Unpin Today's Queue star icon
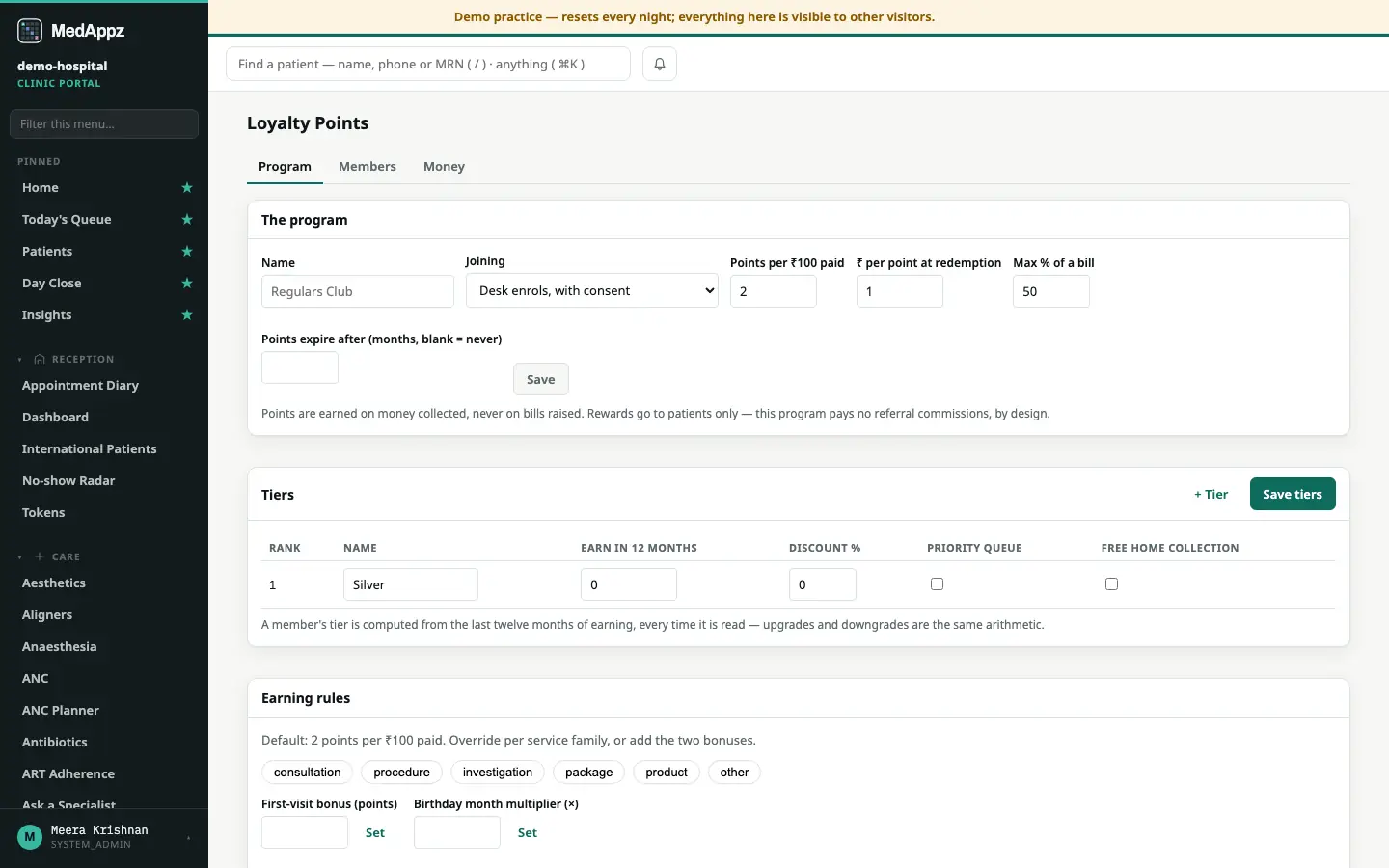 (187, 220)
